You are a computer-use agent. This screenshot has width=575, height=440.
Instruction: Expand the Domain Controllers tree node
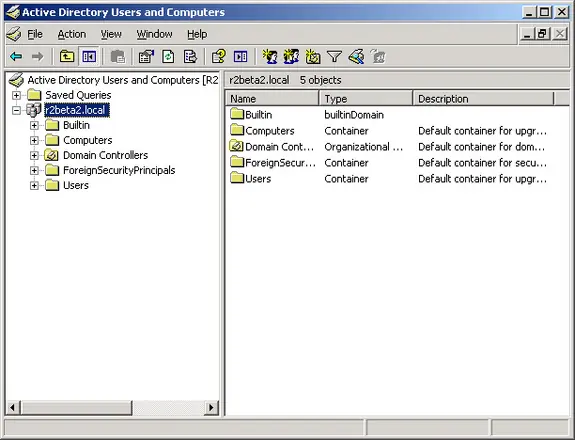pyautogui.click(x=34, y=155)
